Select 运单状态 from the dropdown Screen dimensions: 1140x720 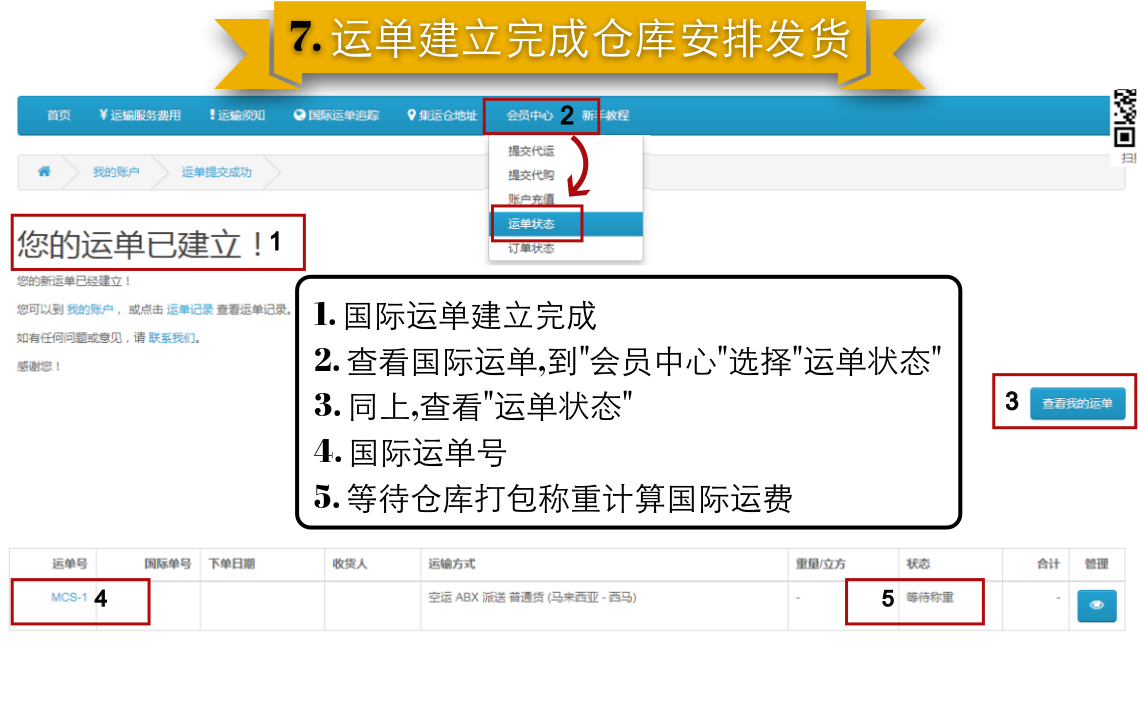[x=531, y=224]
